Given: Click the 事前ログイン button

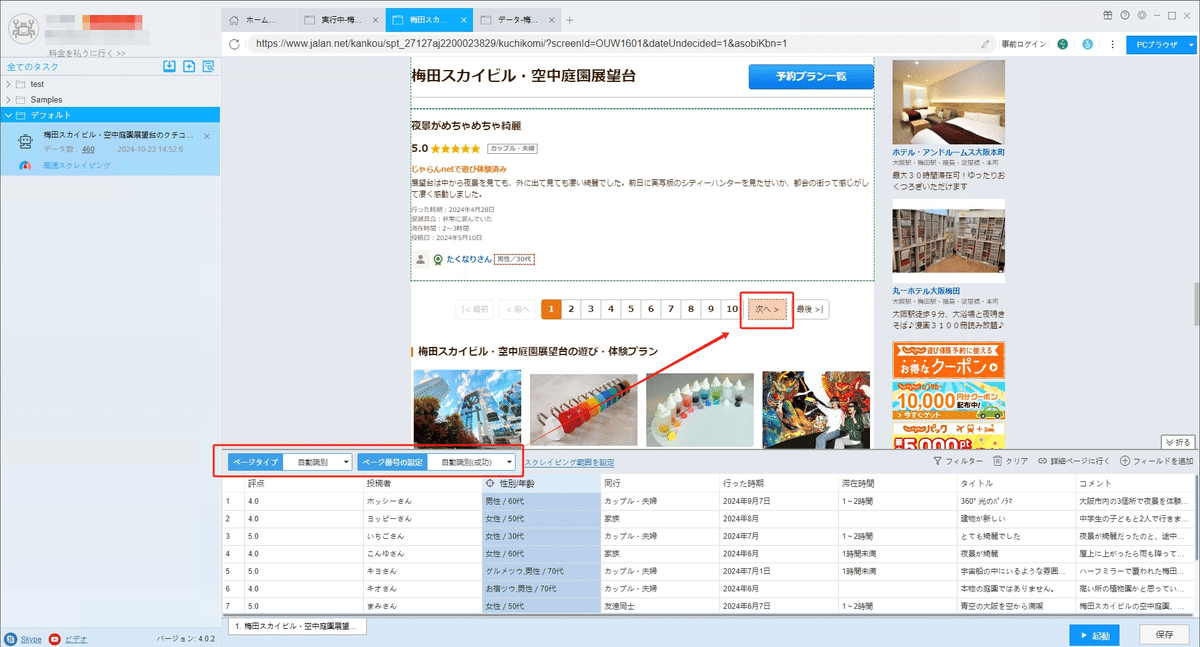Looking at the screenshot, I should (x=1024, y=44).
